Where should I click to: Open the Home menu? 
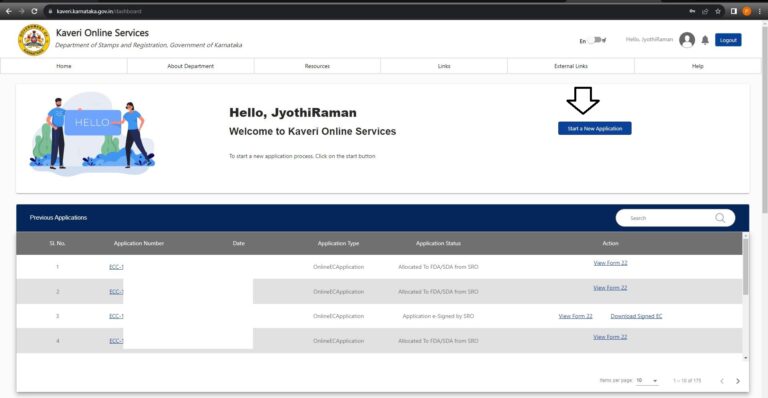pos(64,66)
